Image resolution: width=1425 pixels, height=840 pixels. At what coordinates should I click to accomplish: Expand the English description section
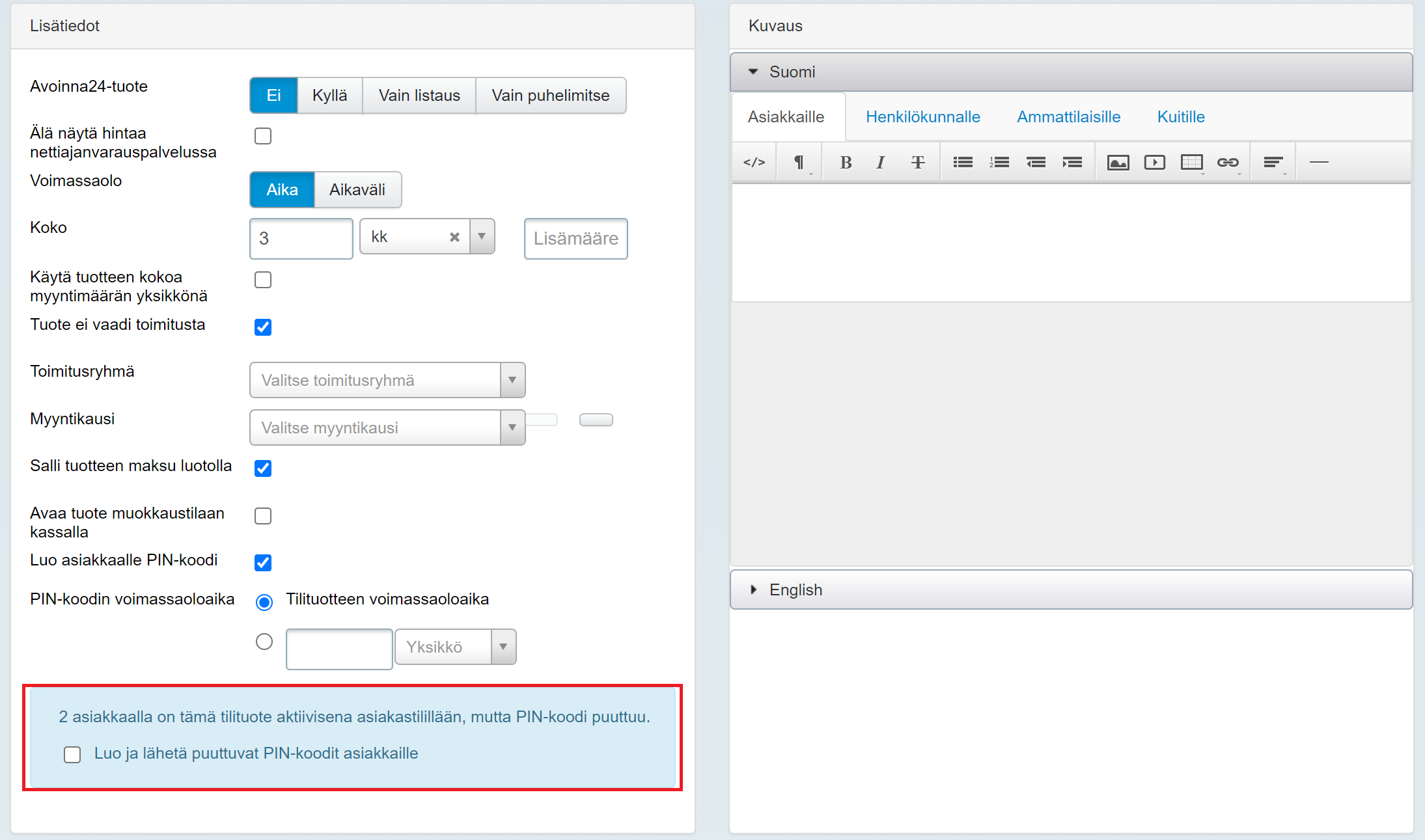(795, 589)
